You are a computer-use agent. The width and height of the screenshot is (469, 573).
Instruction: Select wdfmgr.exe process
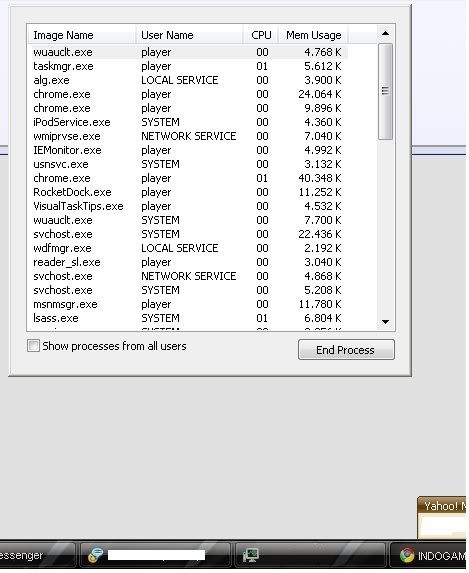click(x=188, y=248)
